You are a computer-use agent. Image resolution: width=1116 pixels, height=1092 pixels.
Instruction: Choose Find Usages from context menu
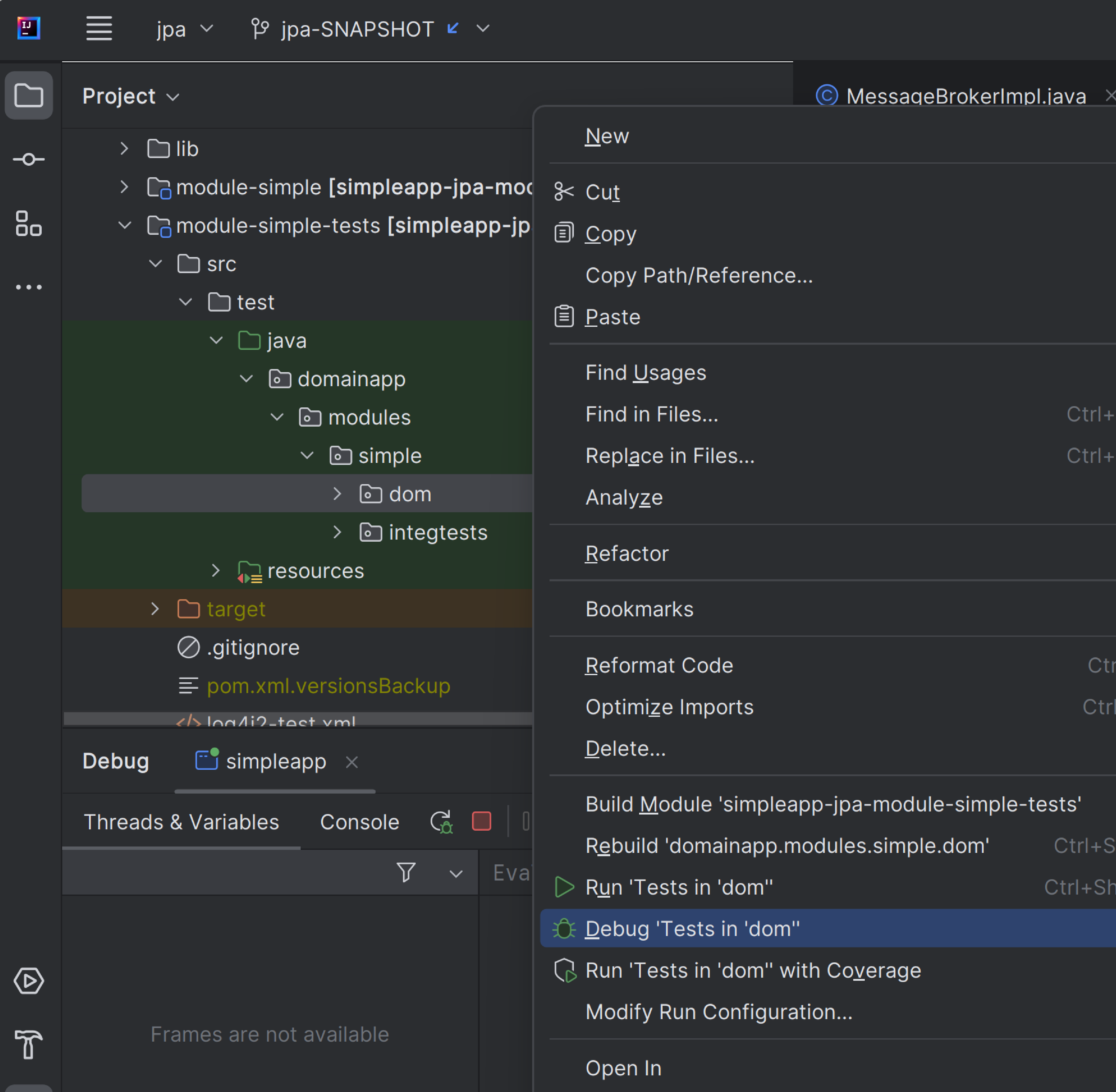[645, 373]
